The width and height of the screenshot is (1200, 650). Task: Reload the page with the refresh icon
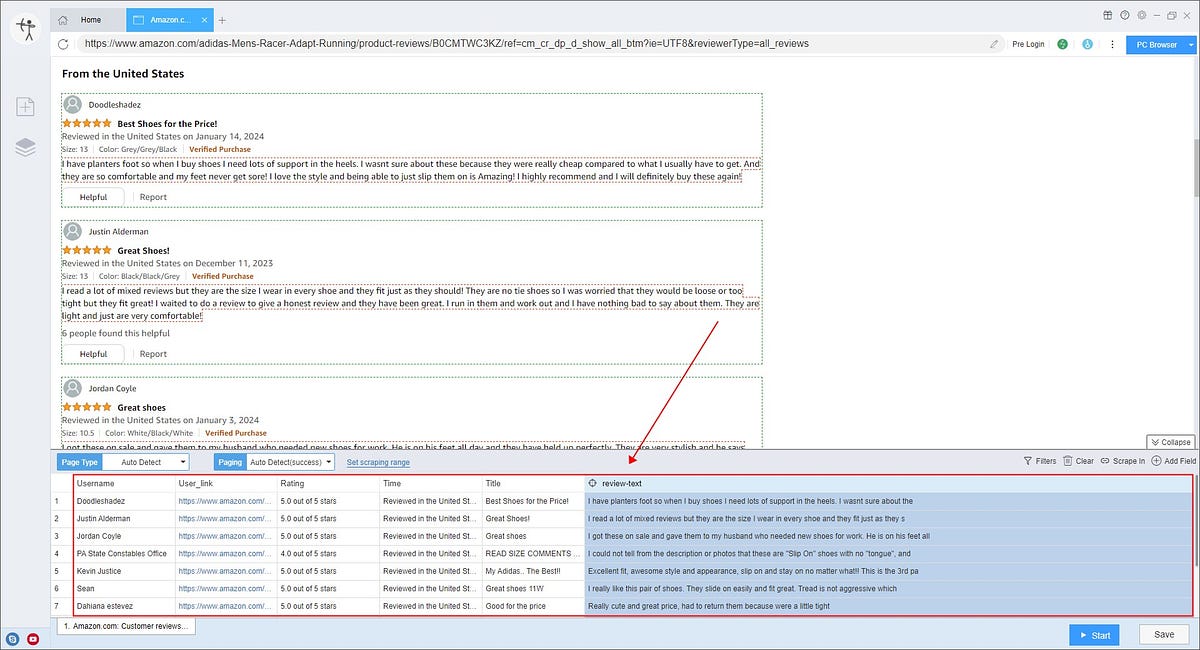coord(62,44)
